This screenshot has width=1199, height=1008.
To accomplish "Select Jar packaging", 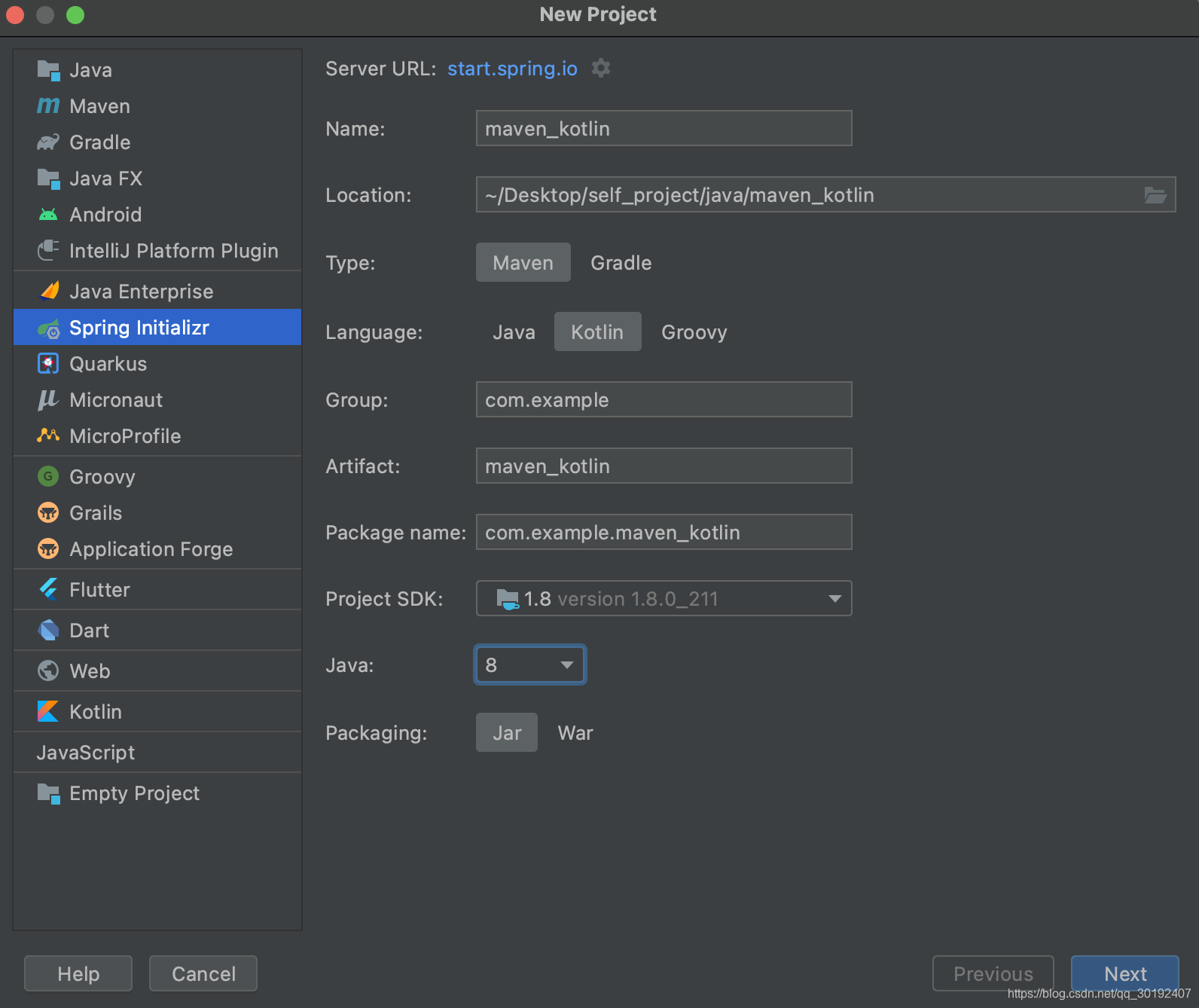I will pyautogui.click(x=507, y=732).
